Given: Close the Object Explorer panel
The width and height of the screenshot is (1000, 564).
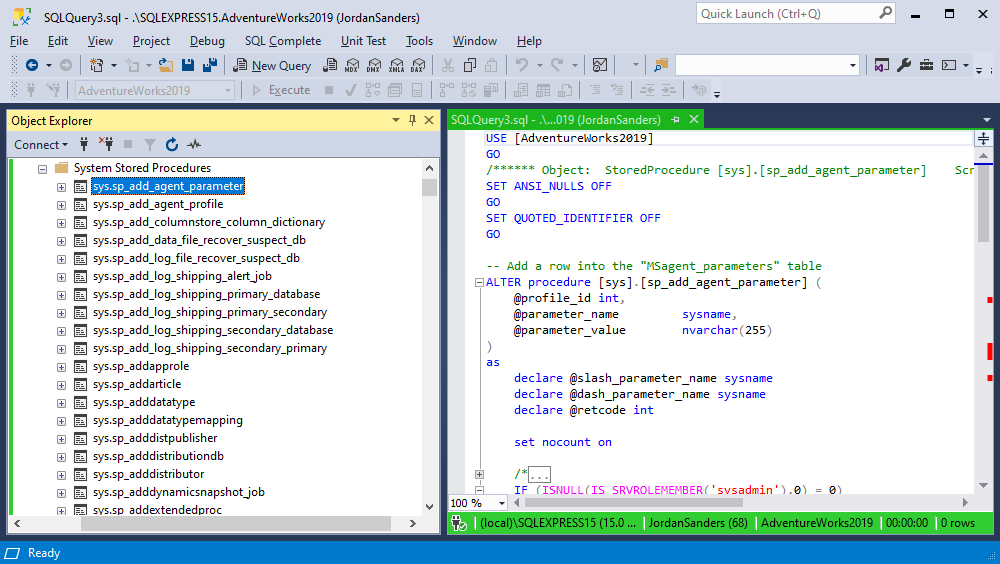Looking at the screenshot, I should tap(429, 120).
